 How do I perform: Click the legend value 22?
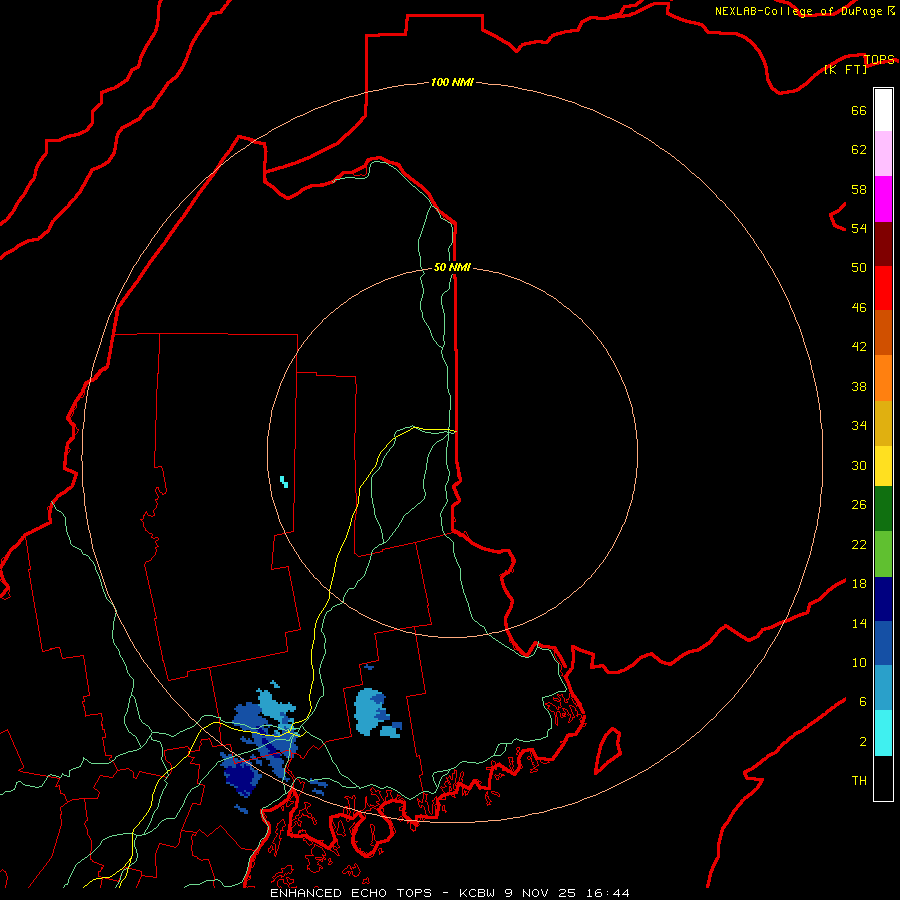click(859, 545)
